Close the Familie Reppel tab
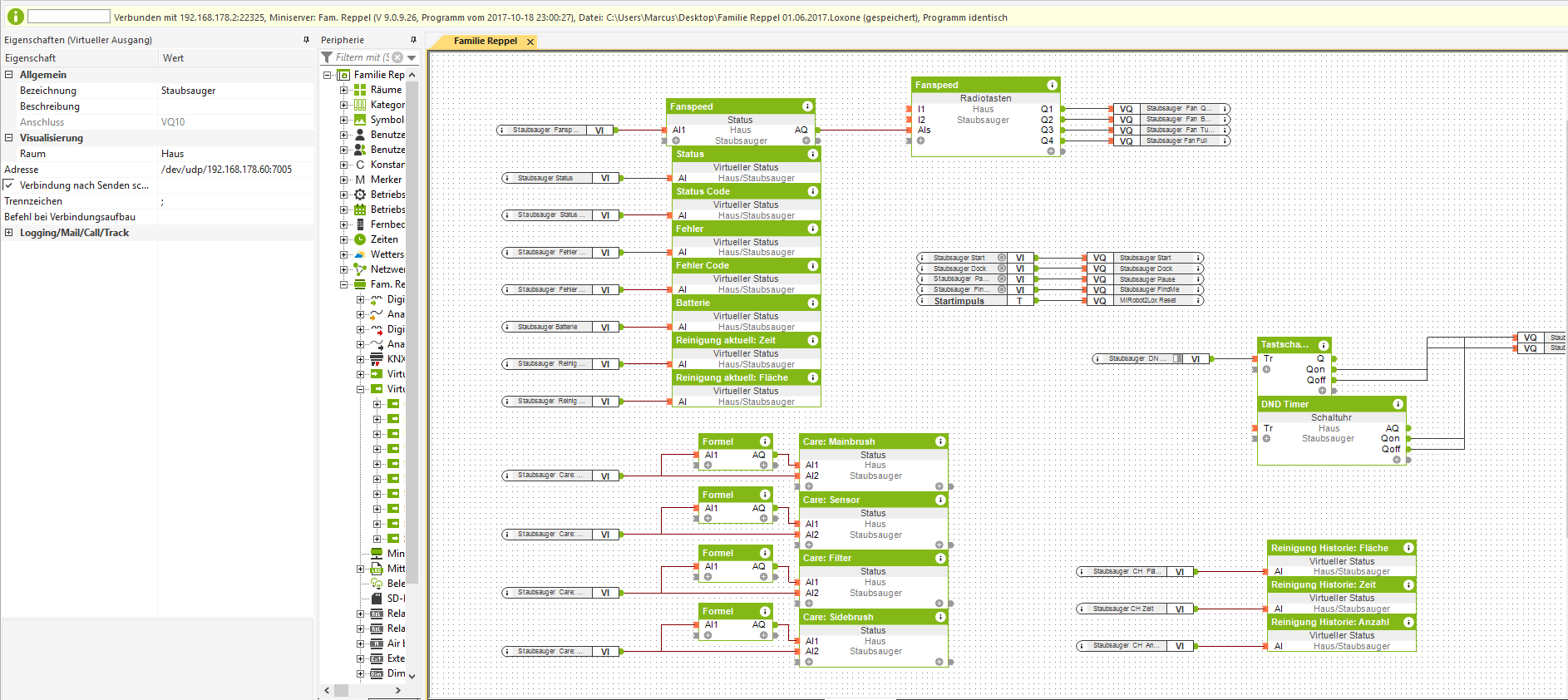 [530, 42]
